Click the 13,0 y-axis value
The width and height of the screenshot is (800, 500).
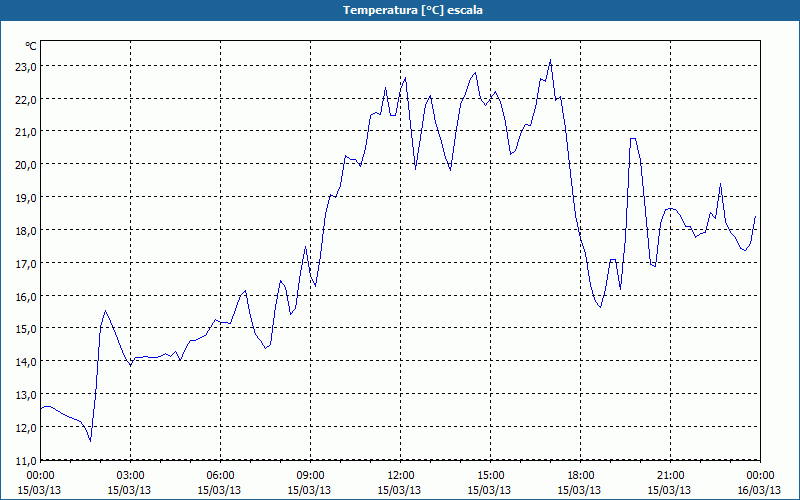click(26, 395)
